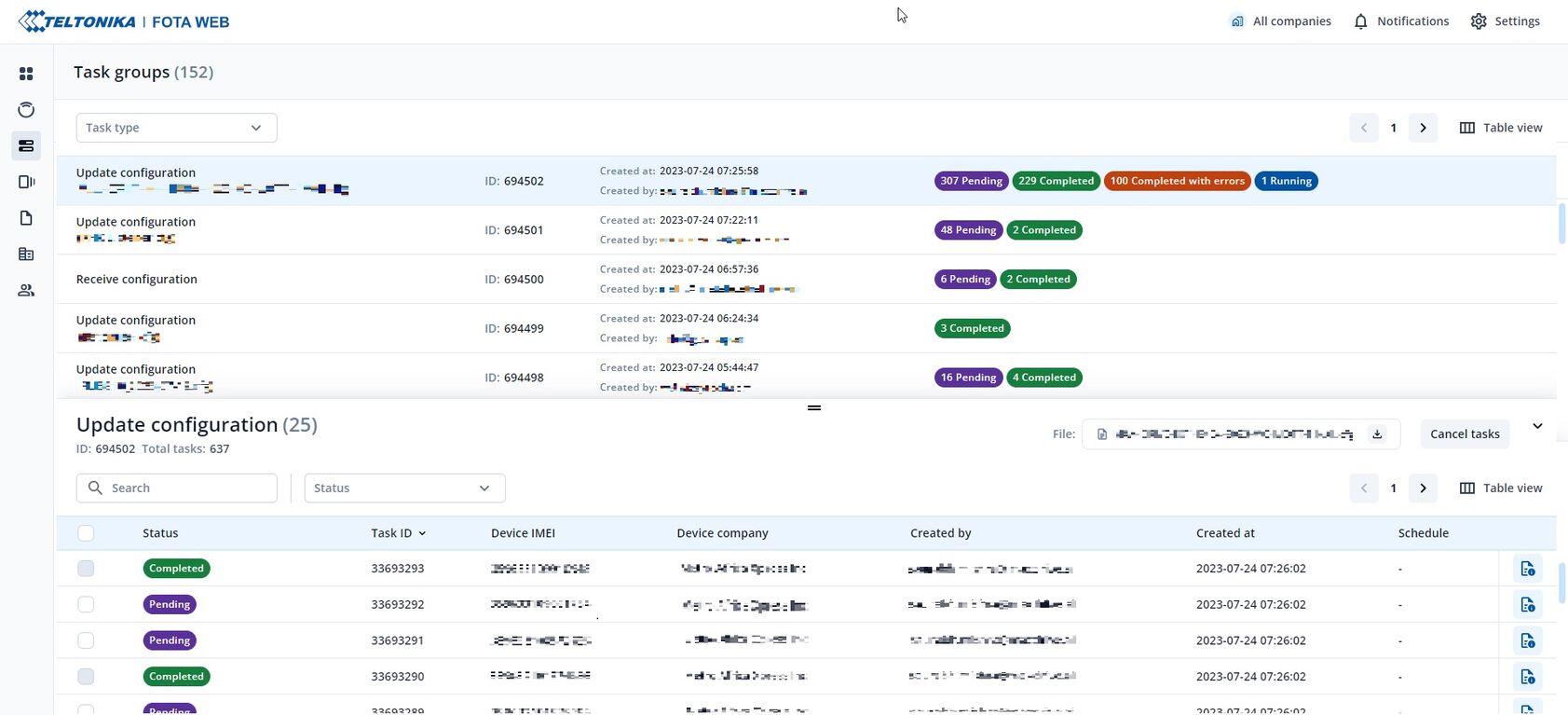This screenshot has width=1568, height=715.
Task: Click the Companies sidebar icon
Action: [x=26, y=254]
